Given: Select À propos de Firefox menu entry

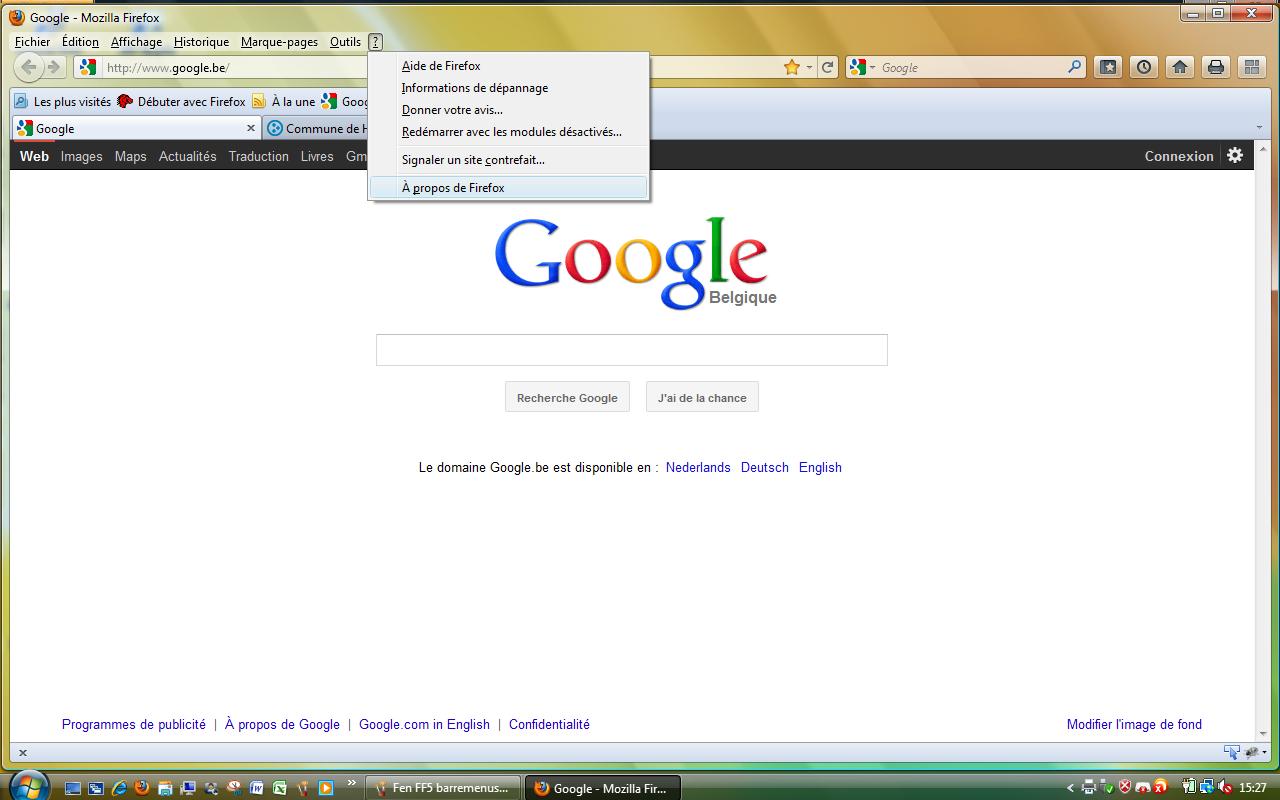Looking at the screenshot, I should (453, 188).
